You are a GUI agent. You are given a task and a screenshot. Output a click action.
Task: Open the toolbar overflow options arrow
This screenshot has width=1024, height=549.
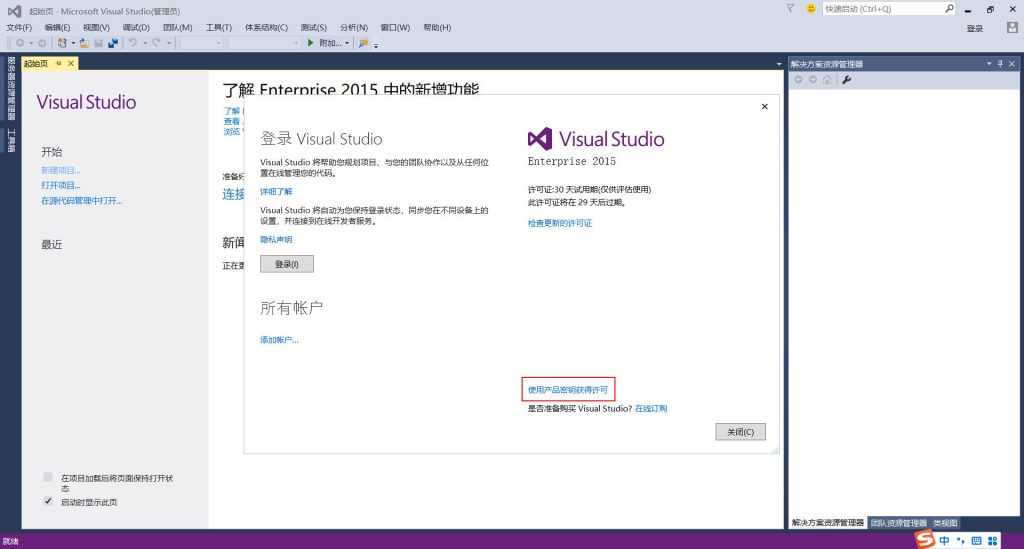(376, 45)
